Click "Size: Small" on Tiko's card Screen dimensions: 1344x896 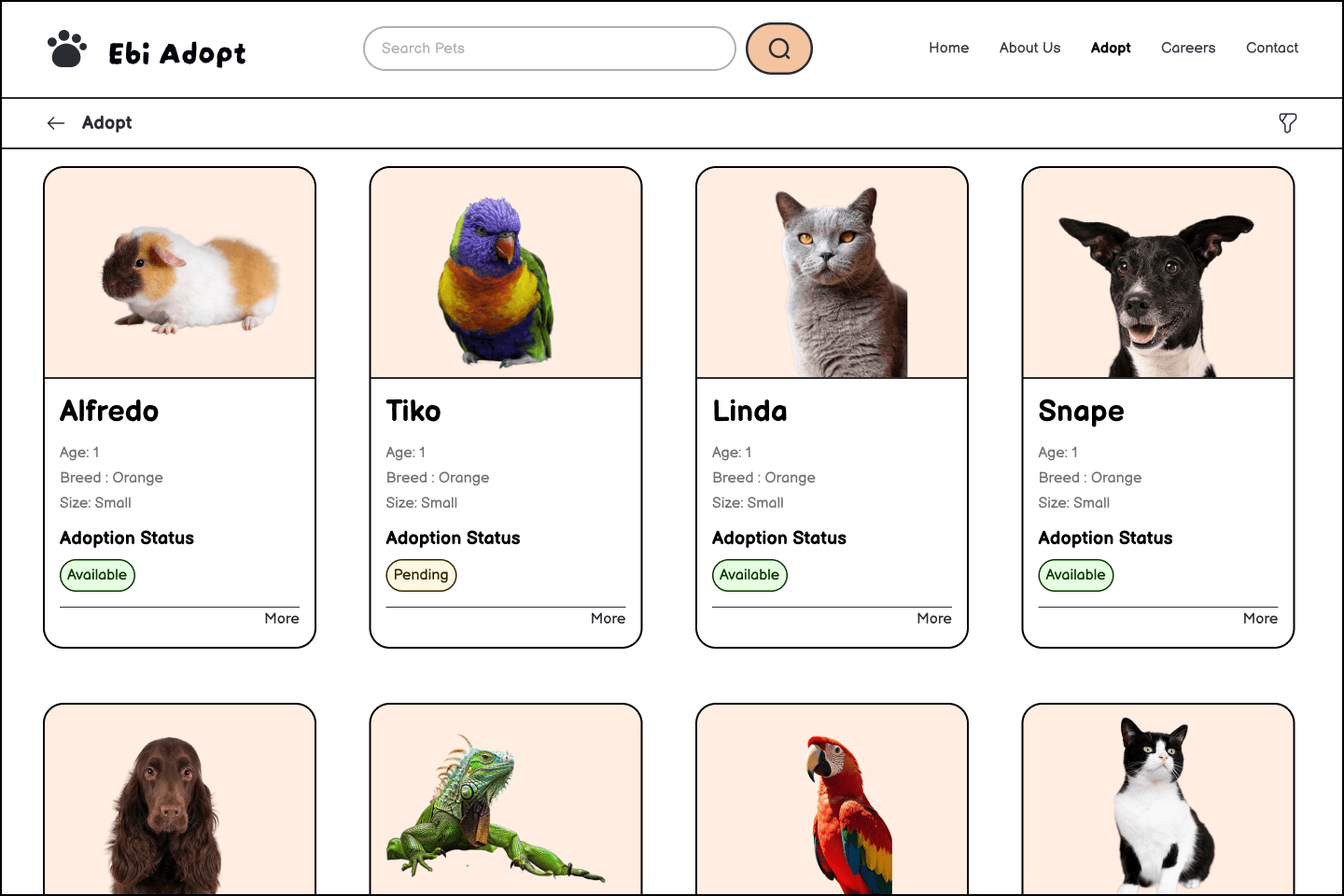coord(422,503)
